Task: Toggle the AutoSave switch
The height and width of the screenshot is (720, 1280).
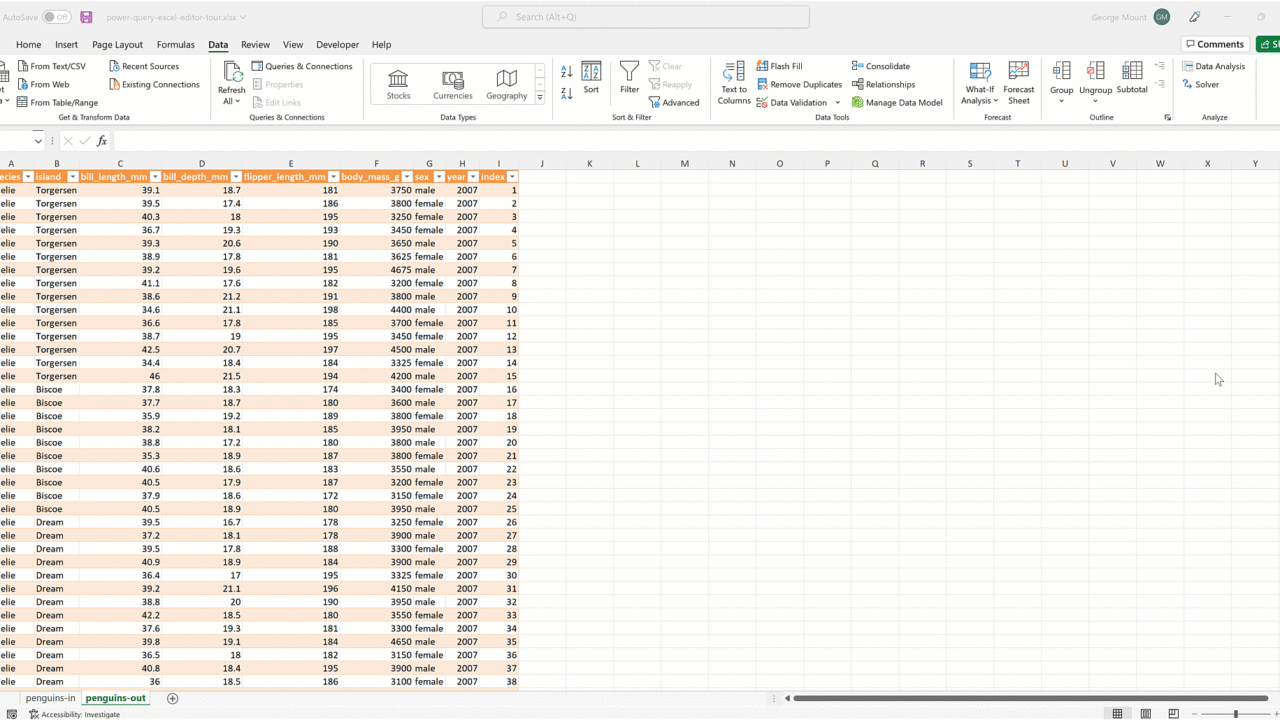Action: [56, 17]
